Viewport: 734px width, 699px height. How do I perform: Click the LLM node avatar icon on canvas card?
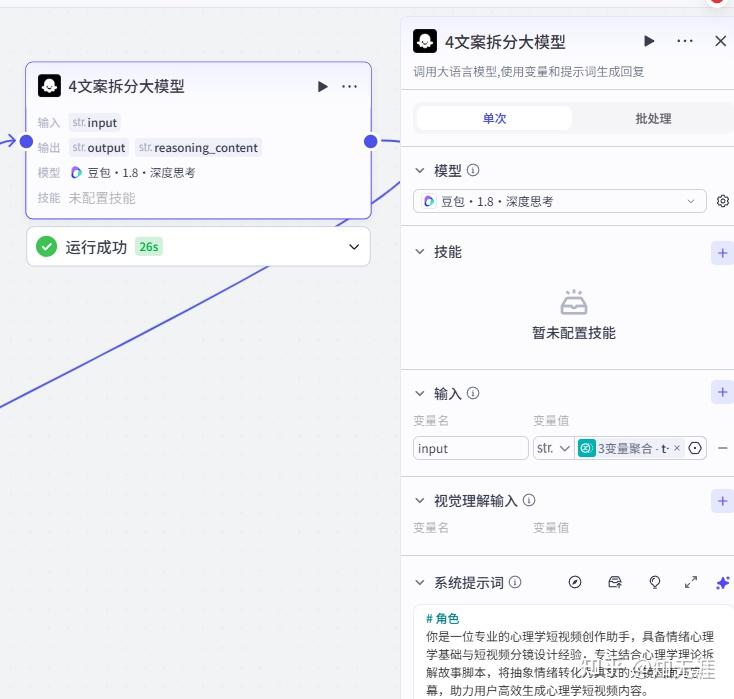tap(49, 86)
